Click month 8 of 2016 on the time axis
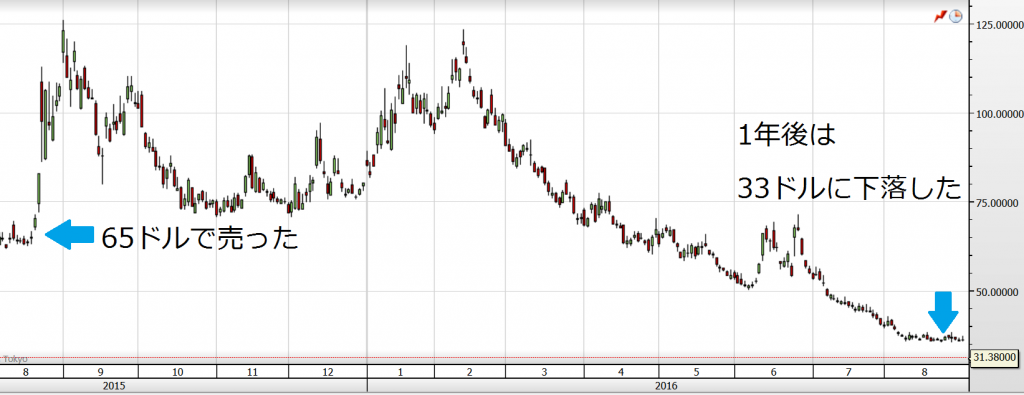 [x=924, y=372]
